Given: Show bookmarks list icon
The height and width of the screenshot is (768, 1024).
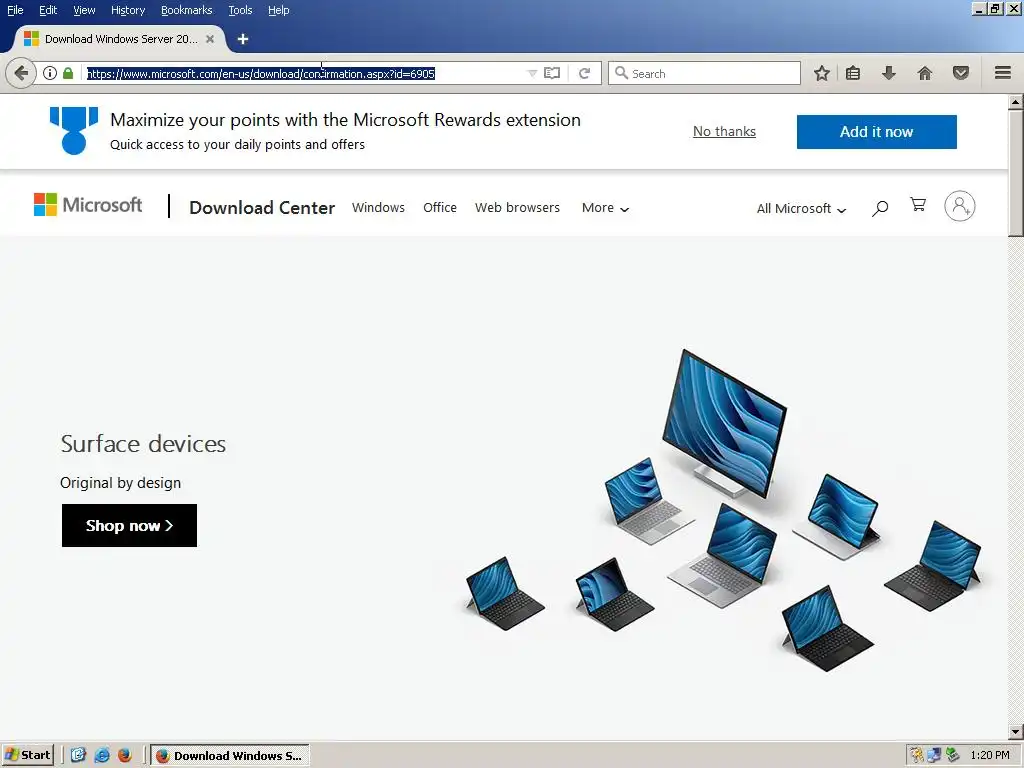Looking at the screenshot, I should (853, 73).
